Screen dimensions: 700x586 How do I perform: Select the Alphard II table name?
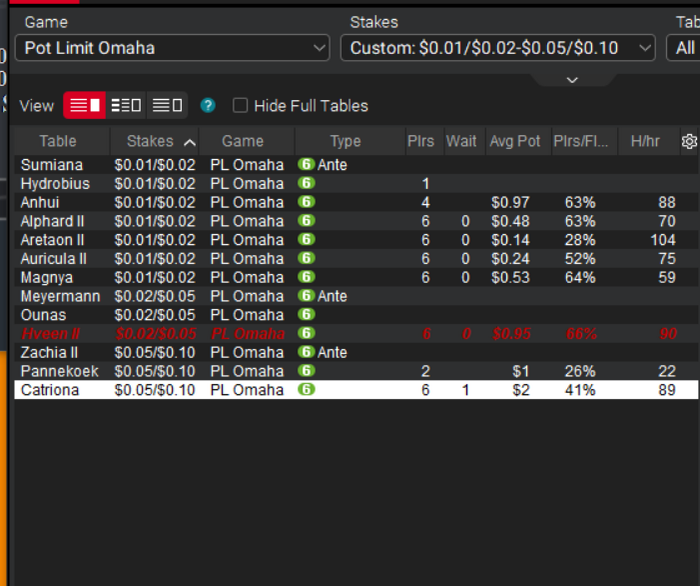click(x=53, y=221)
